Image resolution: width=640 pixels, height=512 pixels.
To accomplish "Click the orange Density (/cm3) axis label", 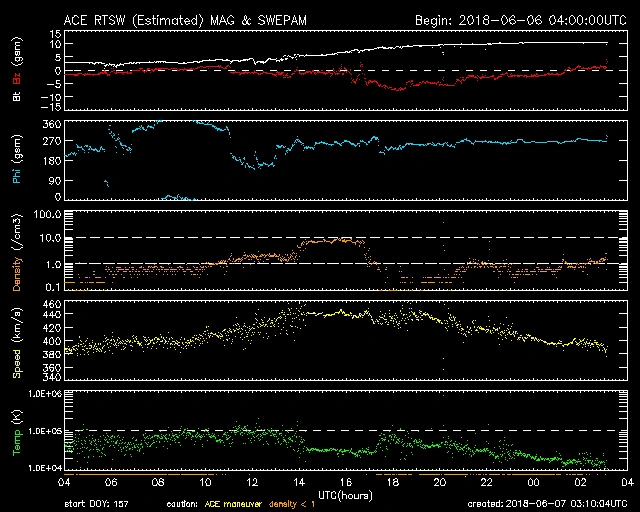I will [15, 256].
